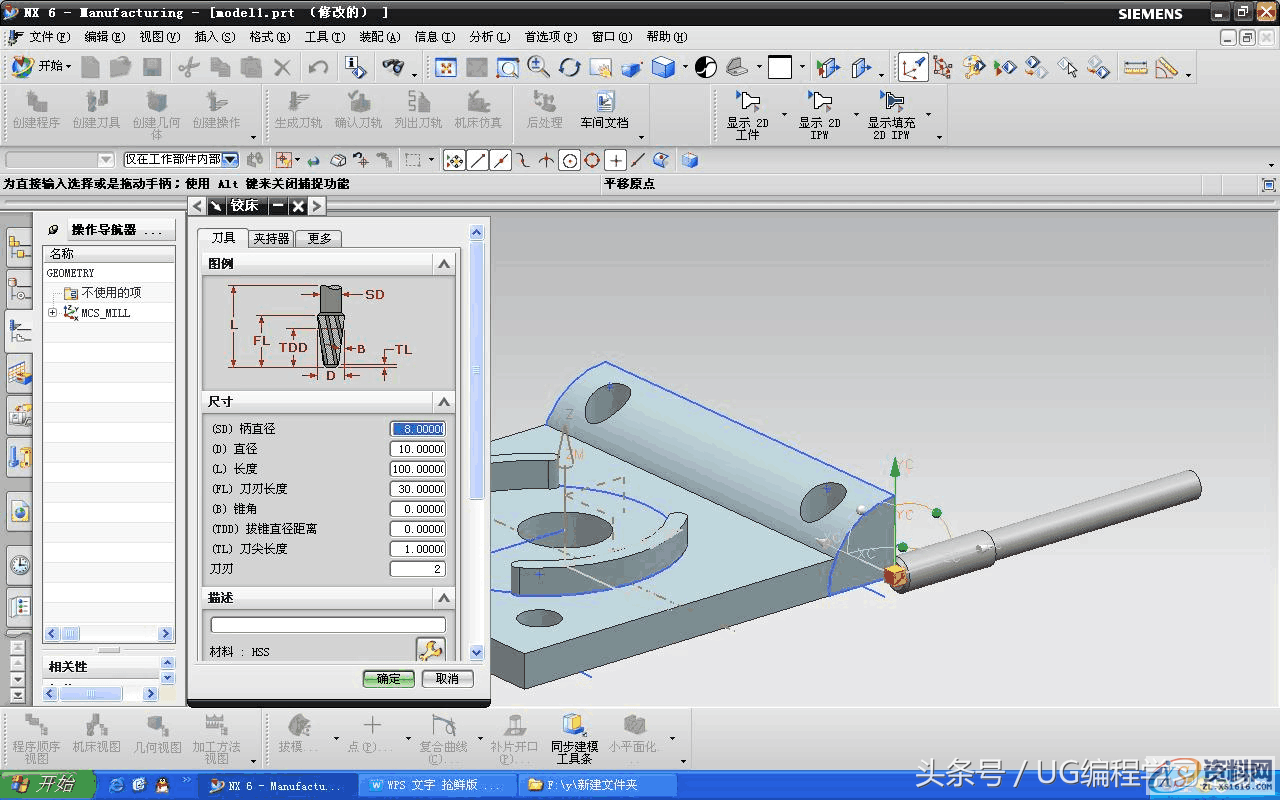The height and width of the screenshot is (800, 1280).
Task: Select the Rotate view tool
Action: (570, 68)
